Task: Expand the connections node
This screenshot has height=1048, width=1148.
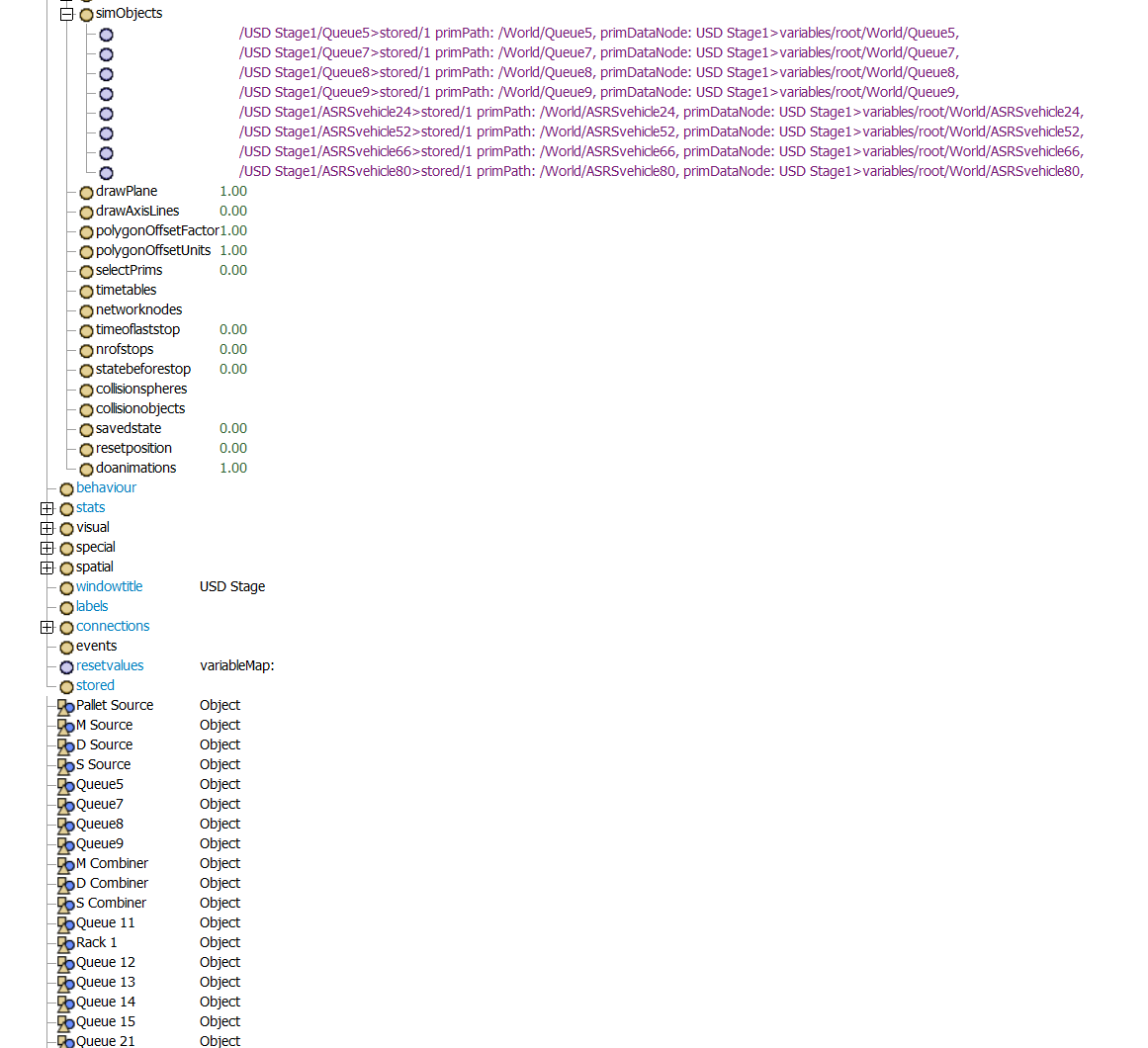Action: (46, 627)
